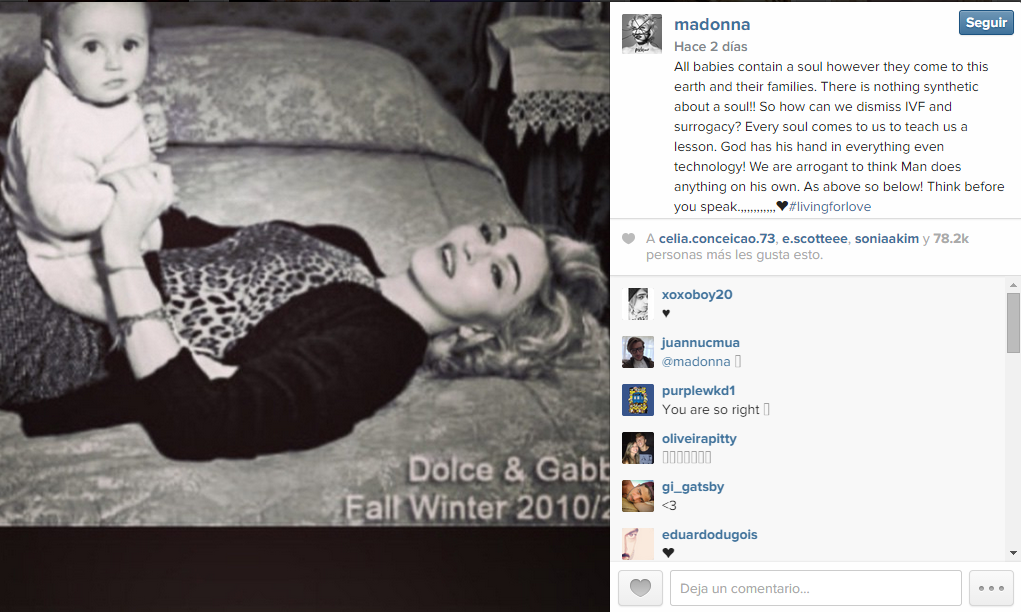Open the three-dots more options button
The height and width of the screenshot is (612, 1021).
pyautogui.click(x=991, y=588)
